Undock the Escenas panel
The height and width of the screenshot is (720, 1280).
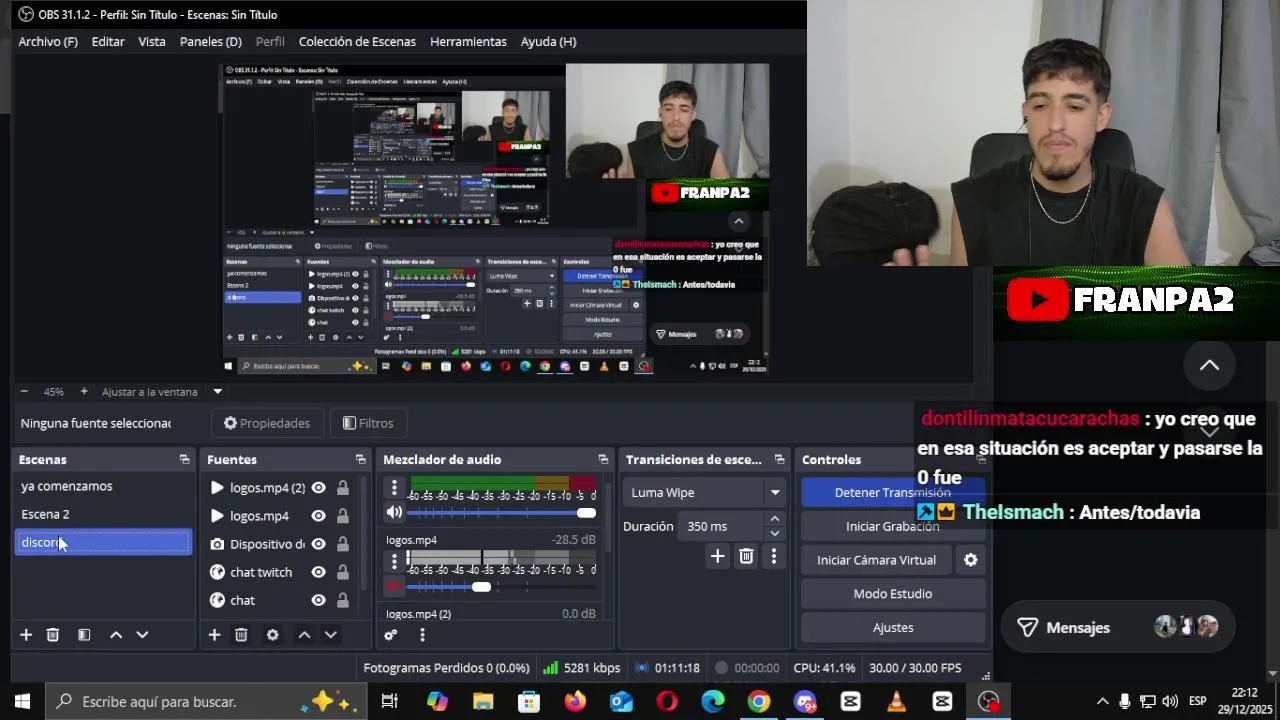point(184,459)
